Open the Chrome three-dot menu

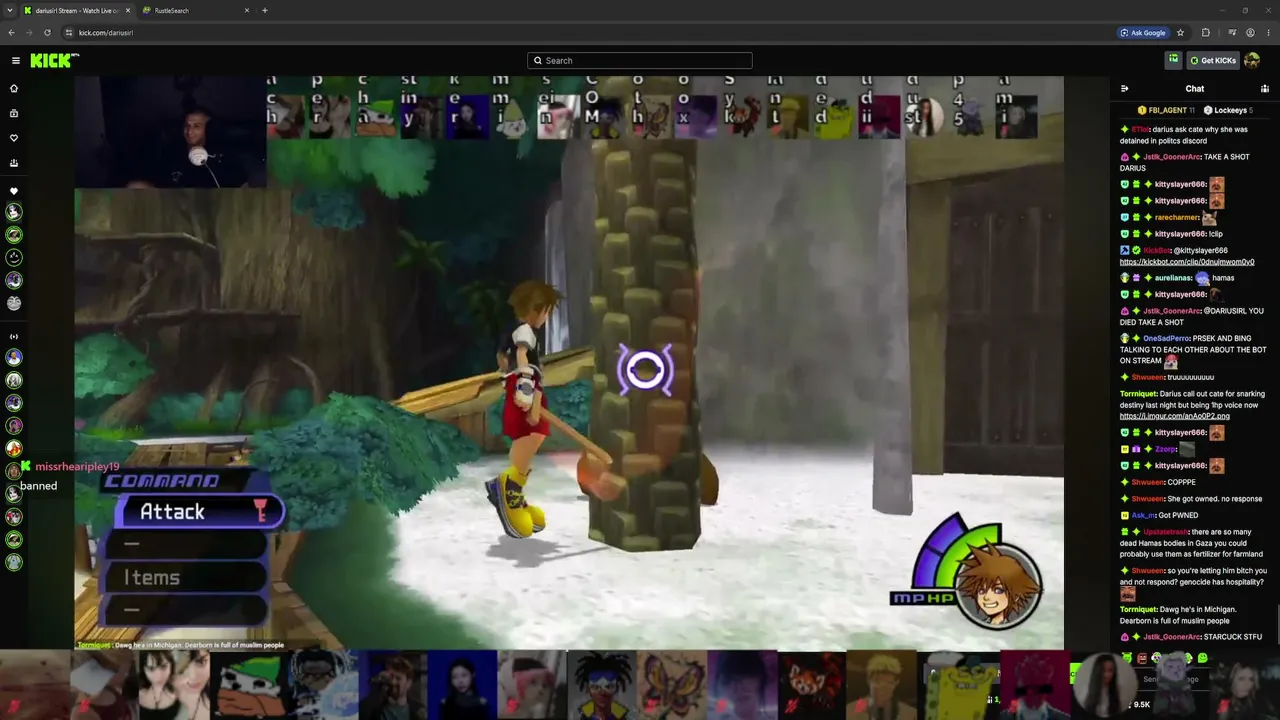(1268, 32)
